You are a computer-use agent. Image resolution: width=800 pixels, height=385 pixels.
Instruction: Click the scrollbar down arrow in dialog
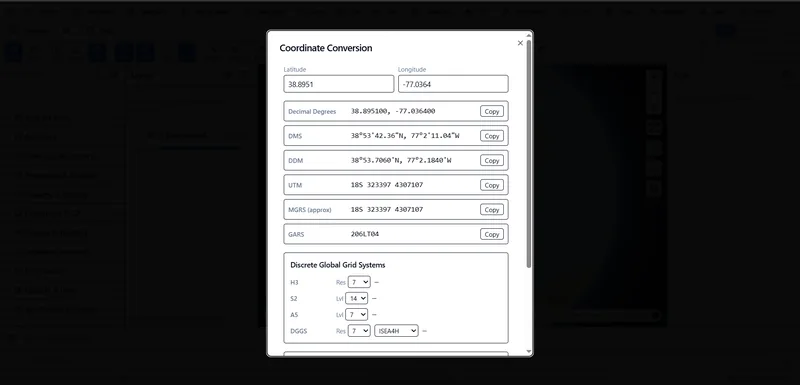click(529, 352)
